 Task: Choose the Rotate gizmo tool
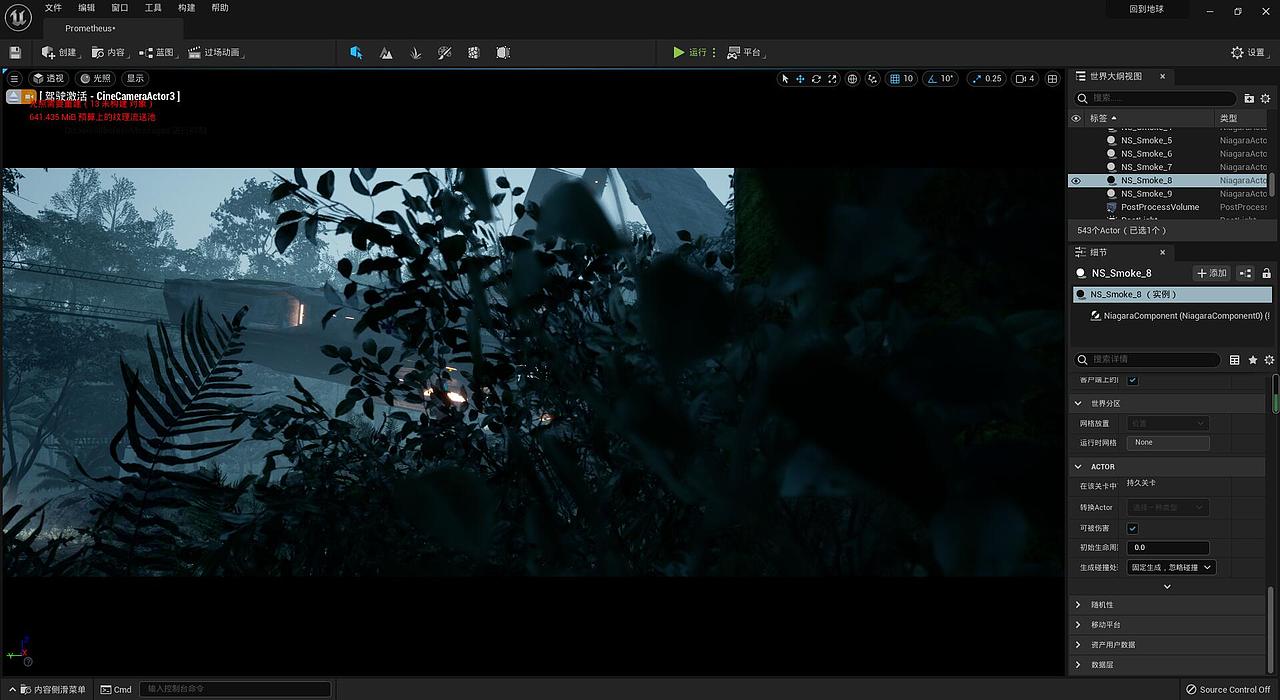pos(816,79)
